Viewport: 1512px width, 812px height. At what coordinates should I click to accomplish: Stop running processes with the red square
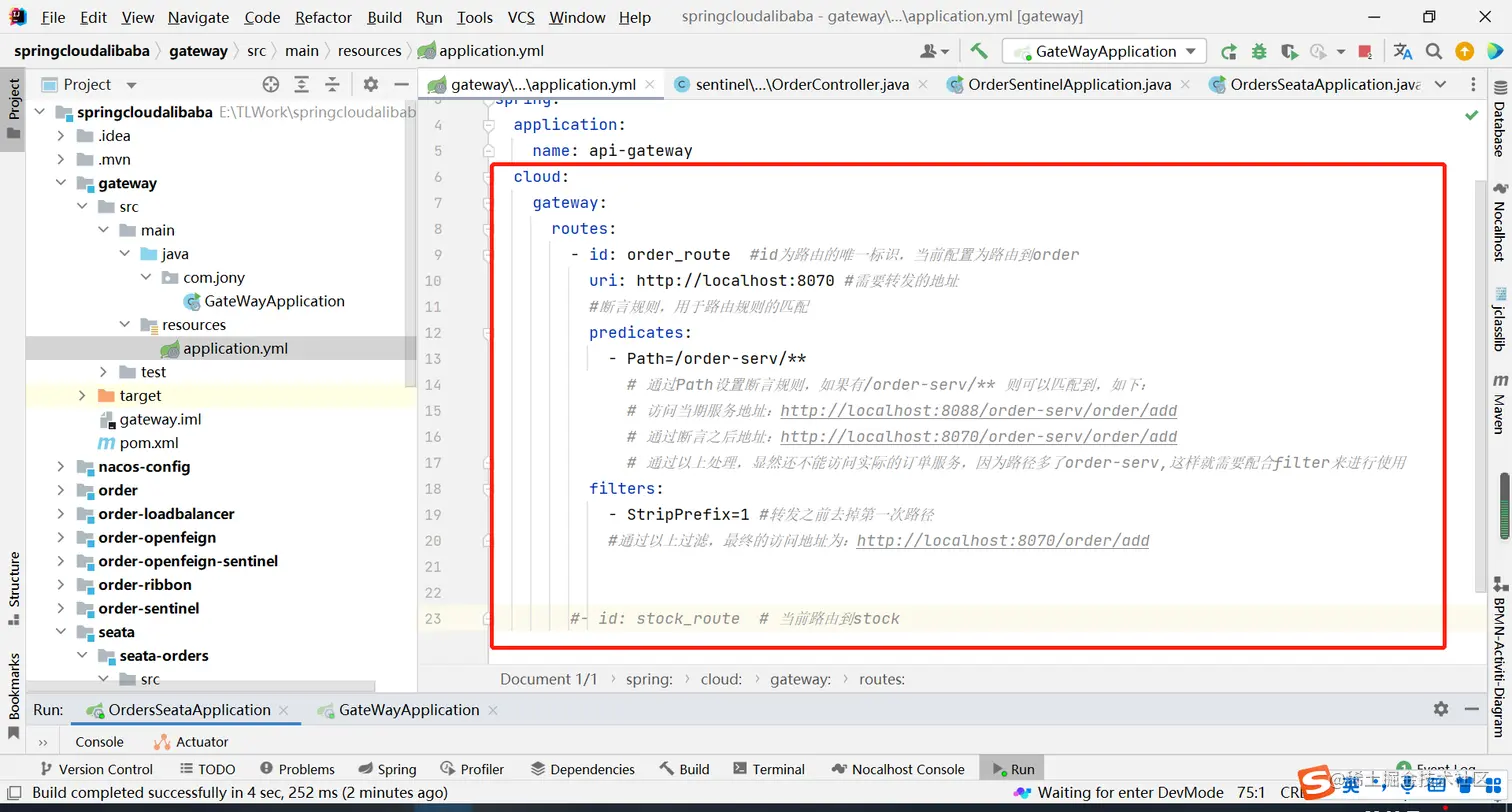click(1365, 51)
